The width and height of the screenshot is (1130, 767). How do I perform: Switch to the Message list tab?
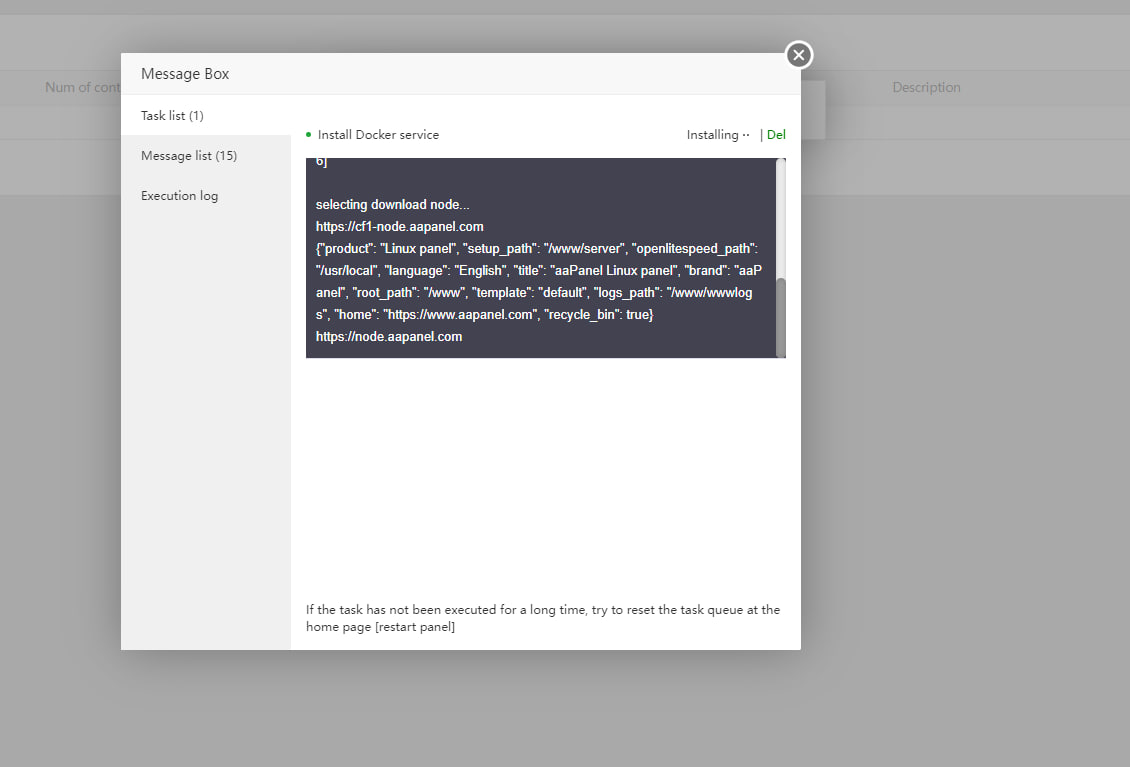[x=189, y=155]
